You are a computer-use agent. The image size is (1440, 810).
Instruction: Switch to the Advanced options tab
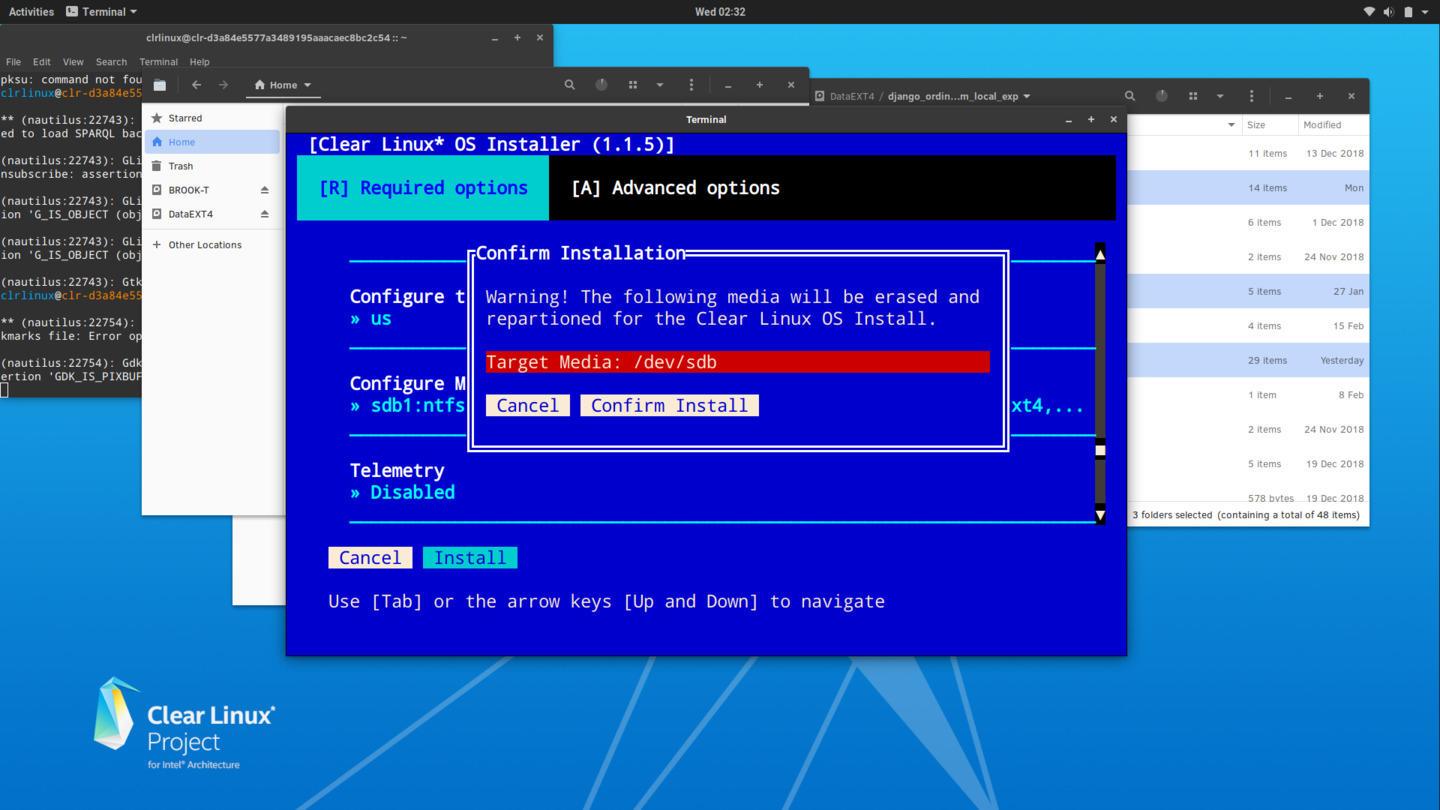(x=675, y=188)
